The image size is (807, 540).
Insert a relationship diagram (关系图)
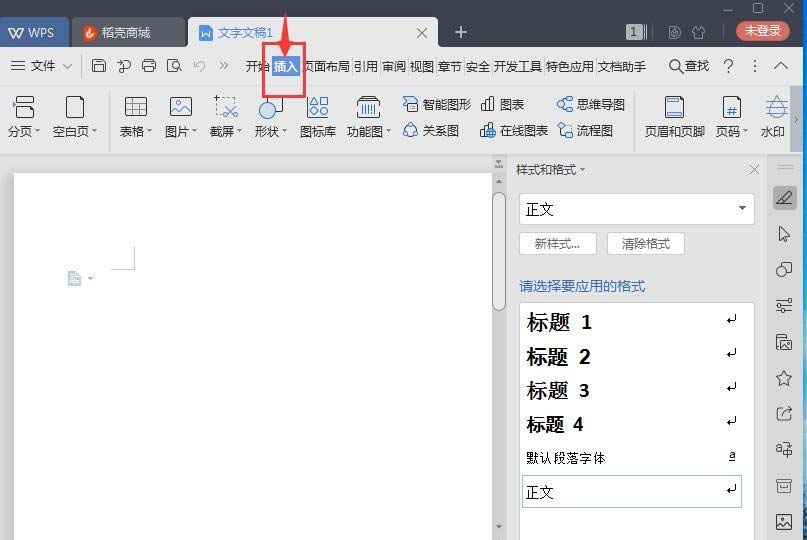[x=431, y=130]
